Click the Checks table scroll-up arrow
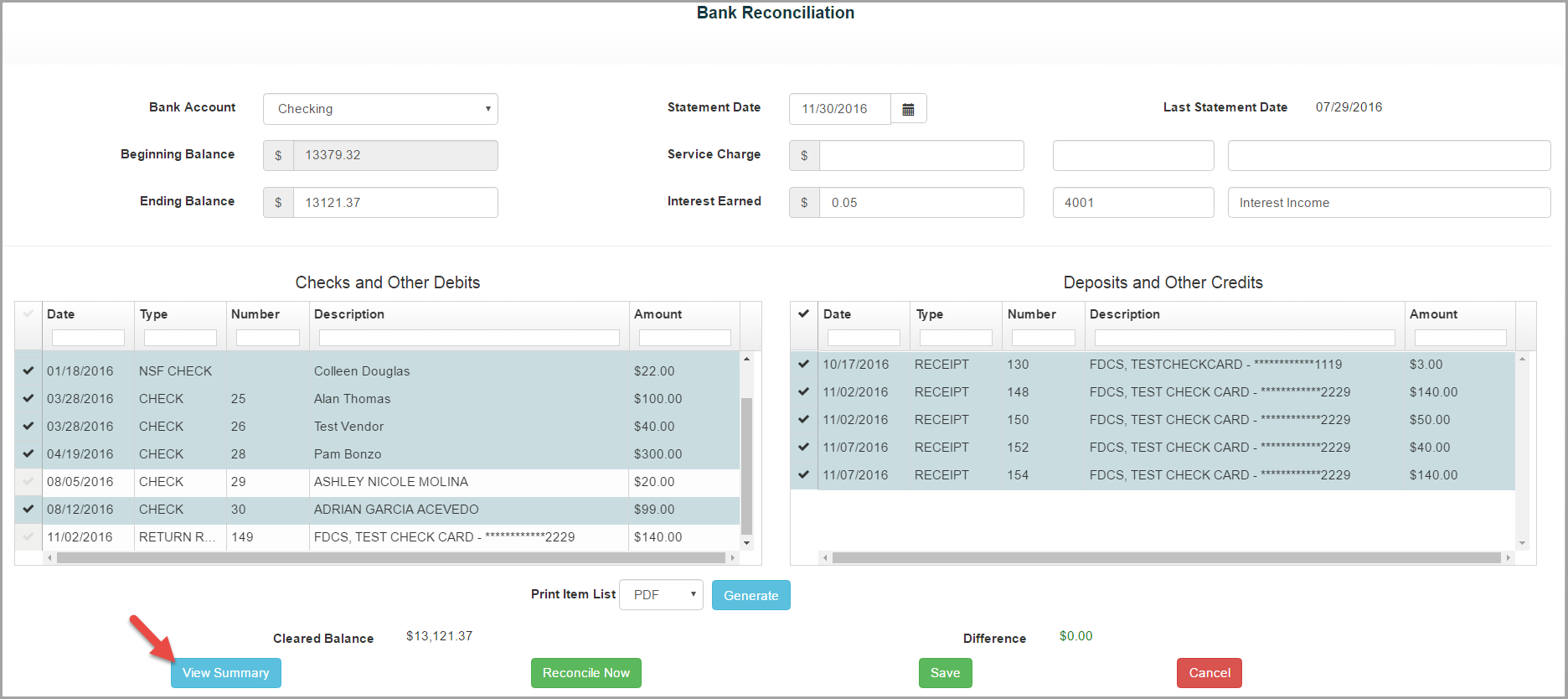1568x699 pixels. 746,359
